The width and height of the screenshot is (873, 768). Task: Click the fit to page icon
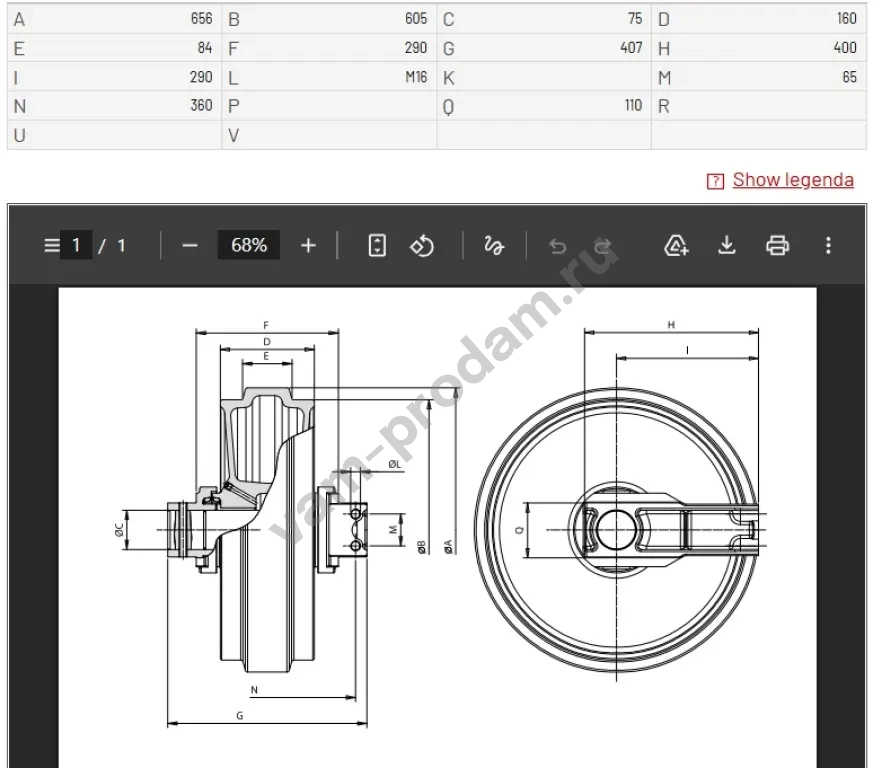(x=377, y=245)
